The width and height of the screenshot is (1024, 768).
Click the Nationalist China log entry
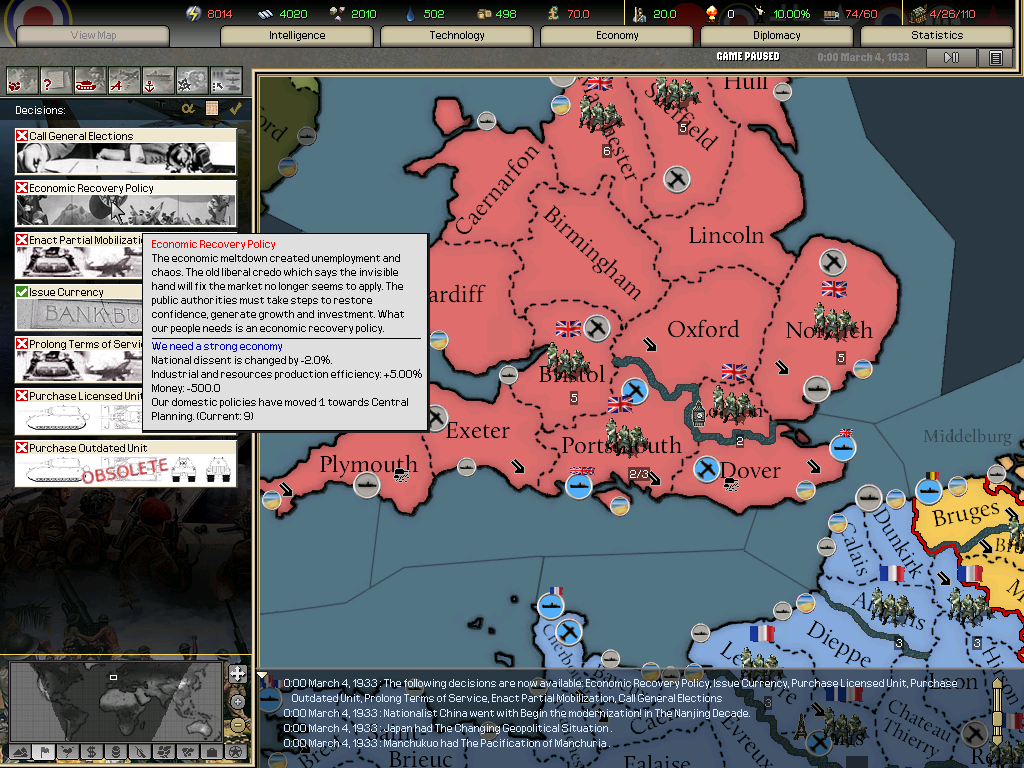(x=517, y=713)
